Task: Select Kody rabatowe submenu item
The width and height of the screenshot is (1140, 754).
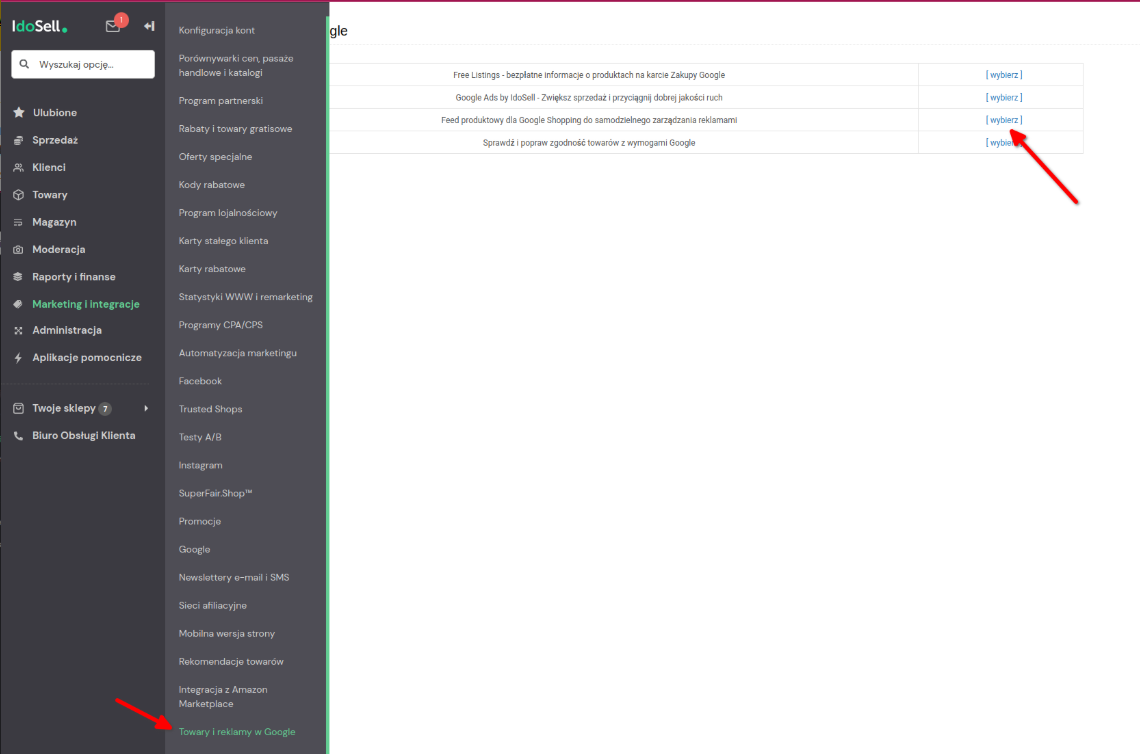Action: tap(212, 185)
